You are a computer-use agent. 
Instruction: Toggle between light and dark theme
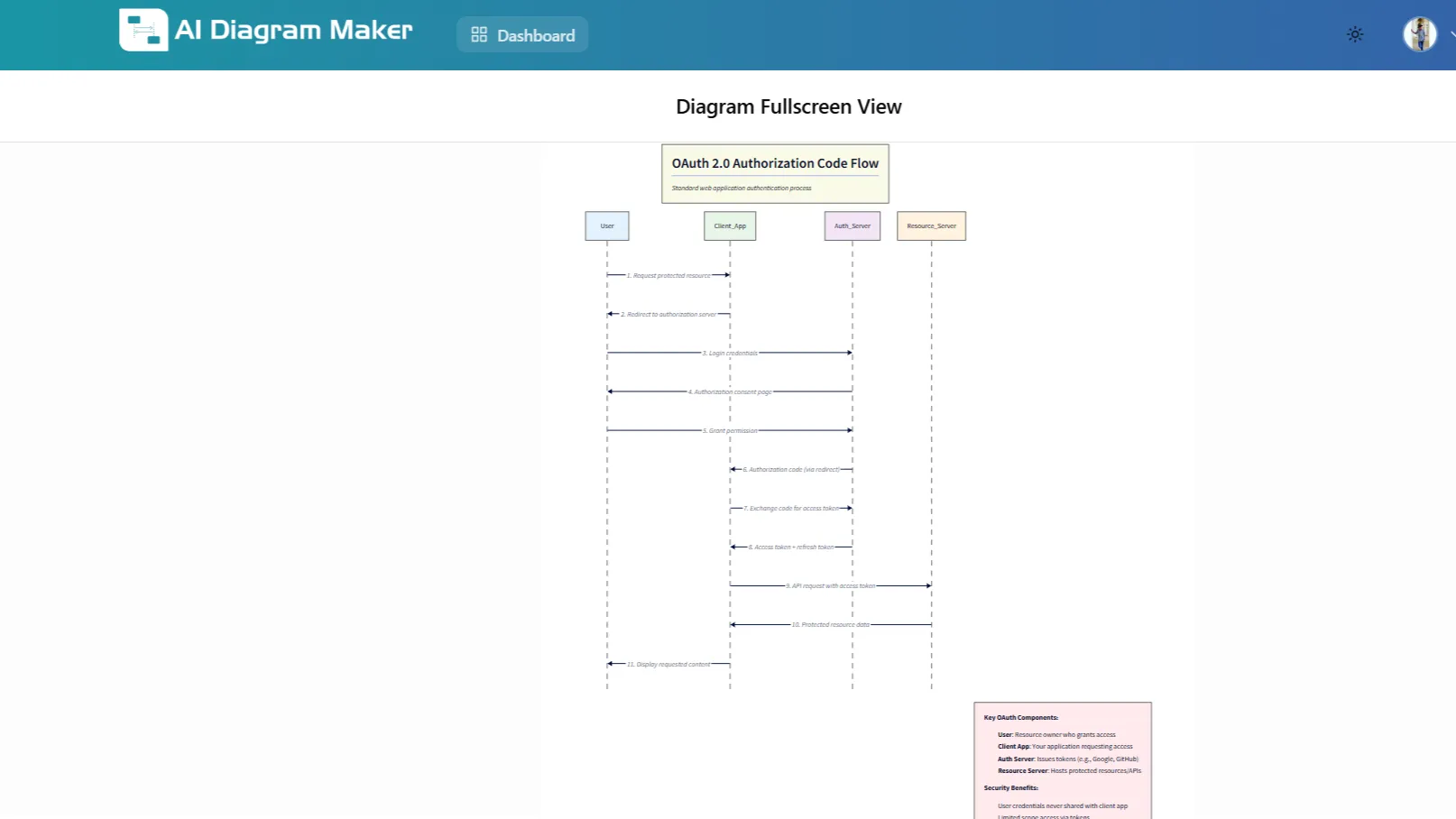(x=1355, y=33)
